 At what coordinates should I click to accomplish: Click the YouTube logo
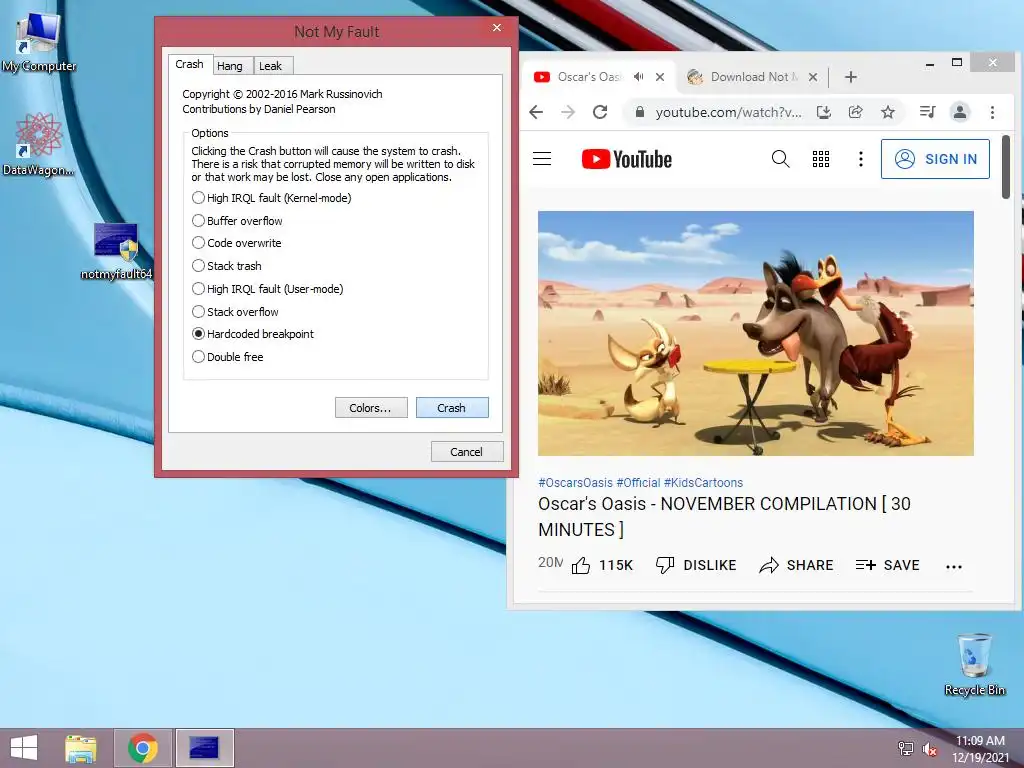[626, 159]
